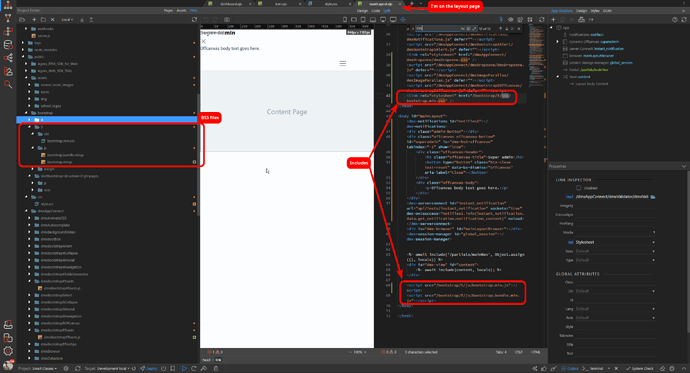
Task: Go to previous search match arrow
Action: tap(500, 29)
